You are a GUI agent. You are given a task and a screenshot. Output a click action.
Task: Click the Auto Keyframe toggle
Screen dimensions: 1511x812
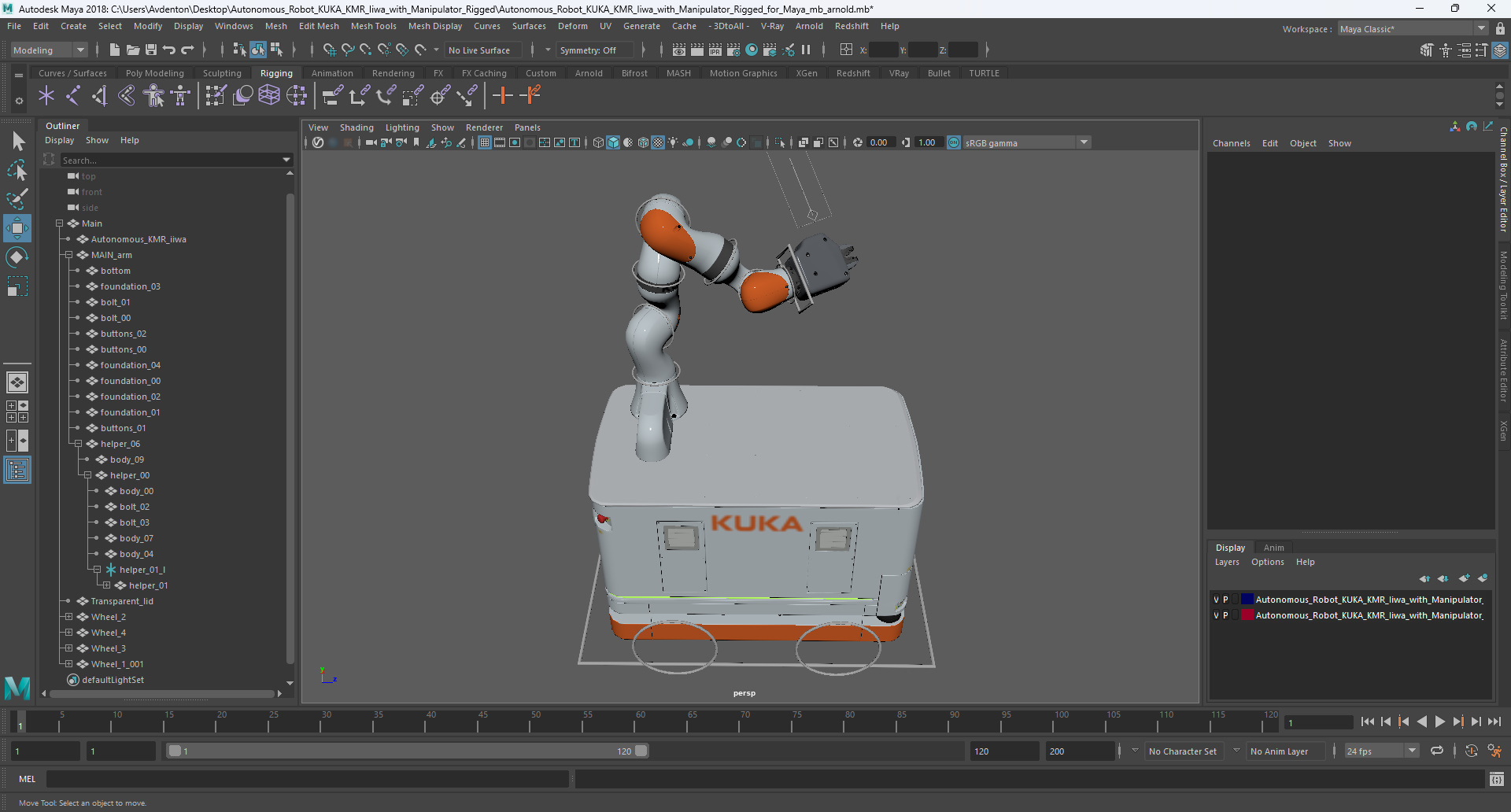(x=1472, y=751)
